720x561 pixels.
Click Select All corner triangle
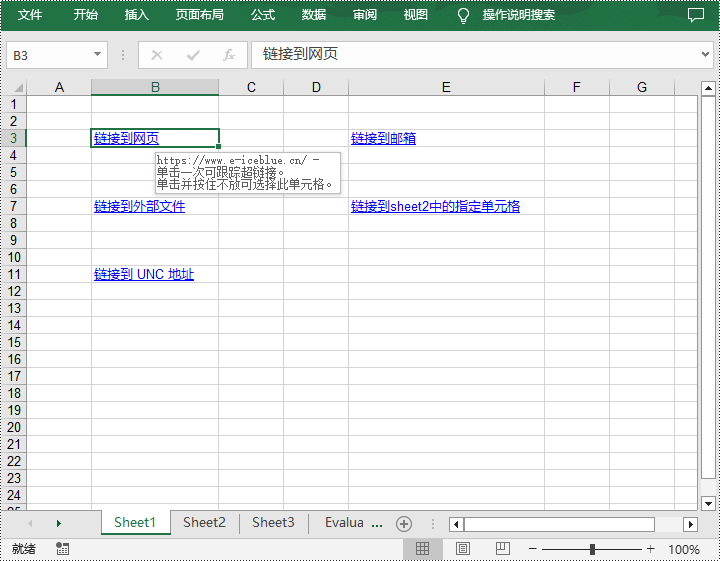coord(18,88)
